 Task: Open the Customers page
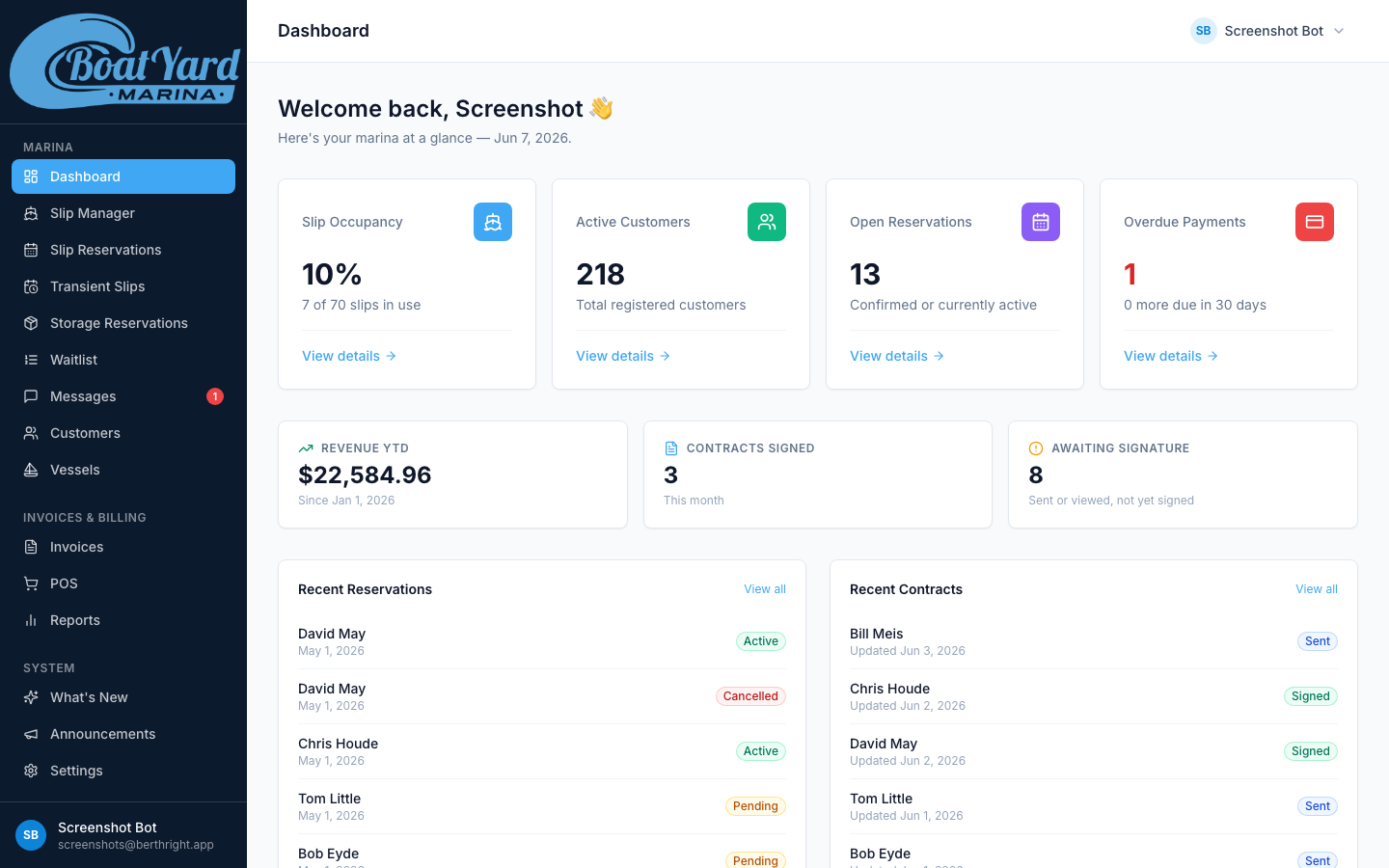[x=123, y=433]
